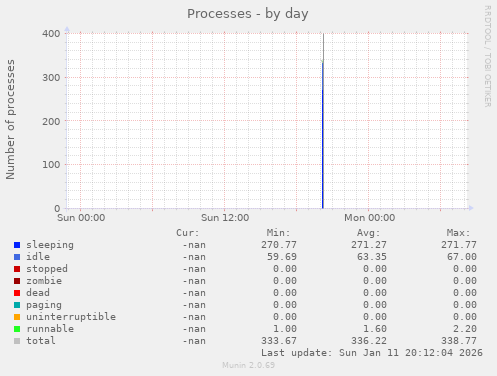Click the 'Mon 00:00' x-axis label

369,218
